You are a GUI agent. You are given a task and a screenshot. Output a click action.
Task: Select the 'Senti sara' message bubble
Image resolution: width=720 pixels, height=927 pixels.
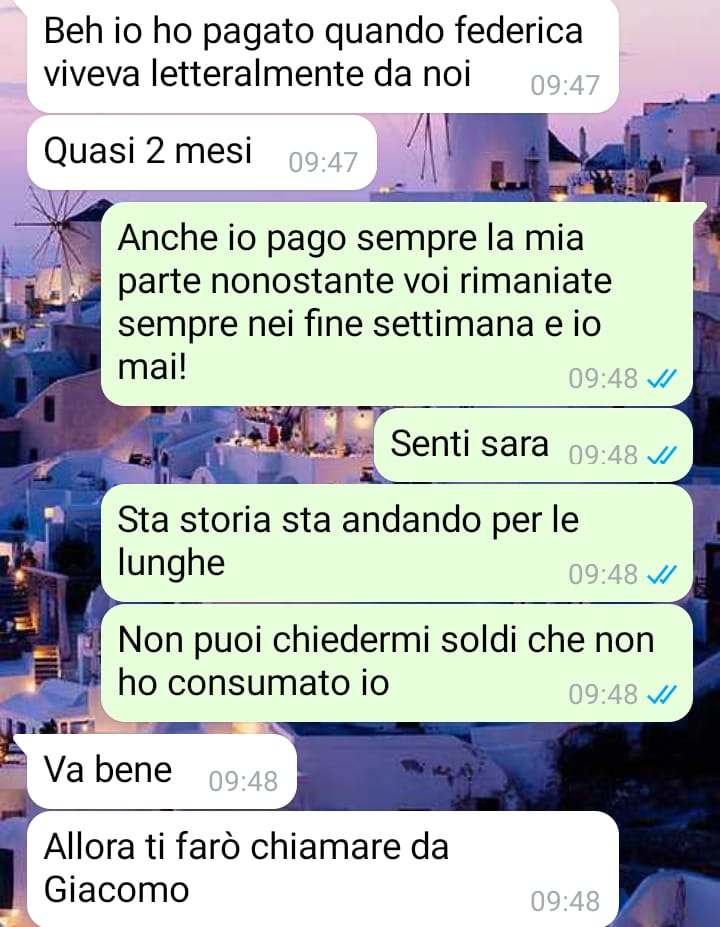[x=533, y=445]
